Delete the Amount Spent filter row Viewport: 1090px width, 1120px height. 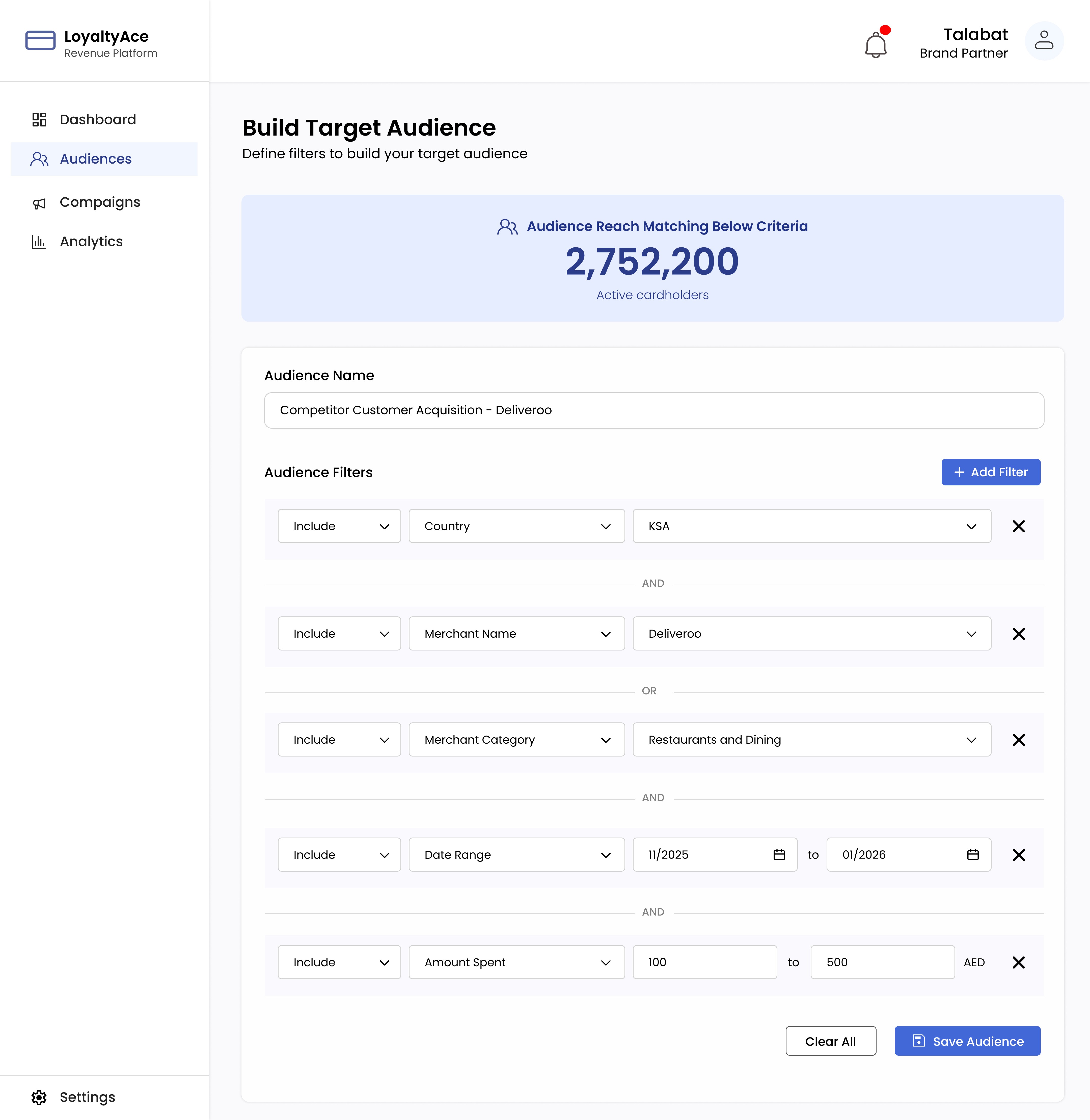tap(1018, 962)
